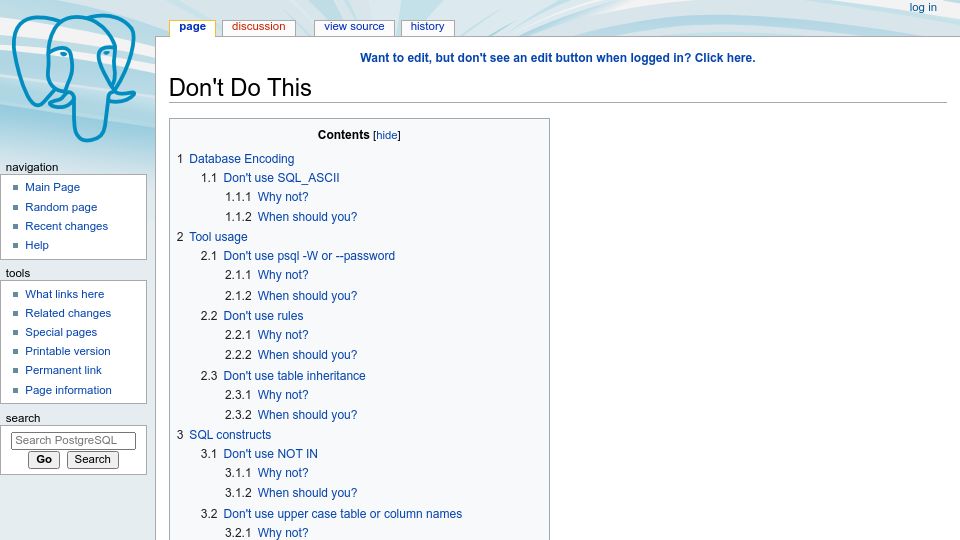This screenshot has width=960, height=540.
Task: Open the view source tab
Action: click(x=354, y=27)
